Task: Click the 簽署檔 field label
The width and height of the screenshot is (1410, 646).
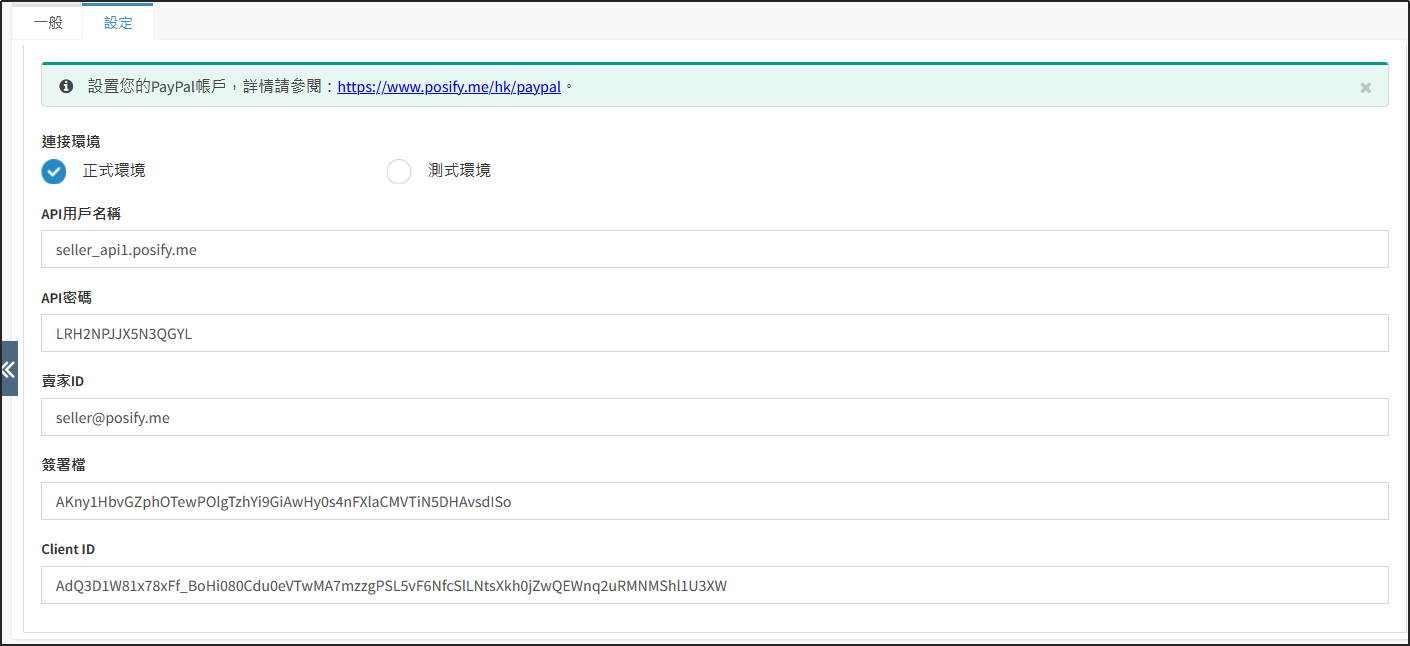Action: (63, 466)
